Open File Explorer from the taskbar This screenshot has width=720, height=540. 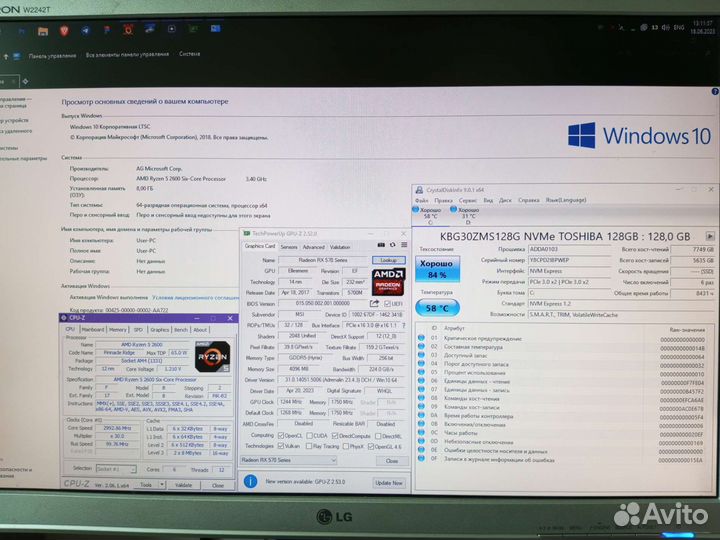43,31
